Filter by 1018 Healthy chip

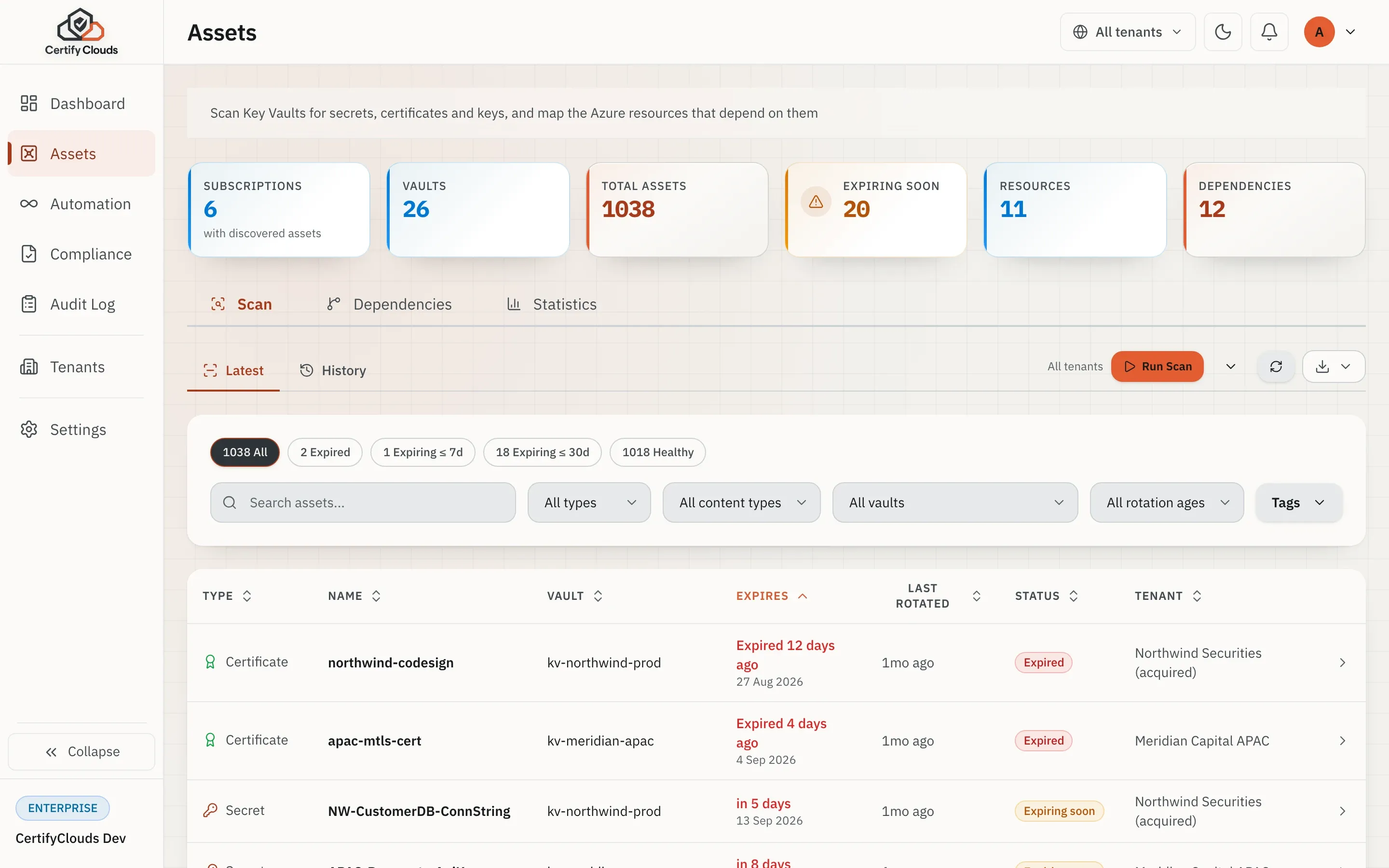pos(658,452)
